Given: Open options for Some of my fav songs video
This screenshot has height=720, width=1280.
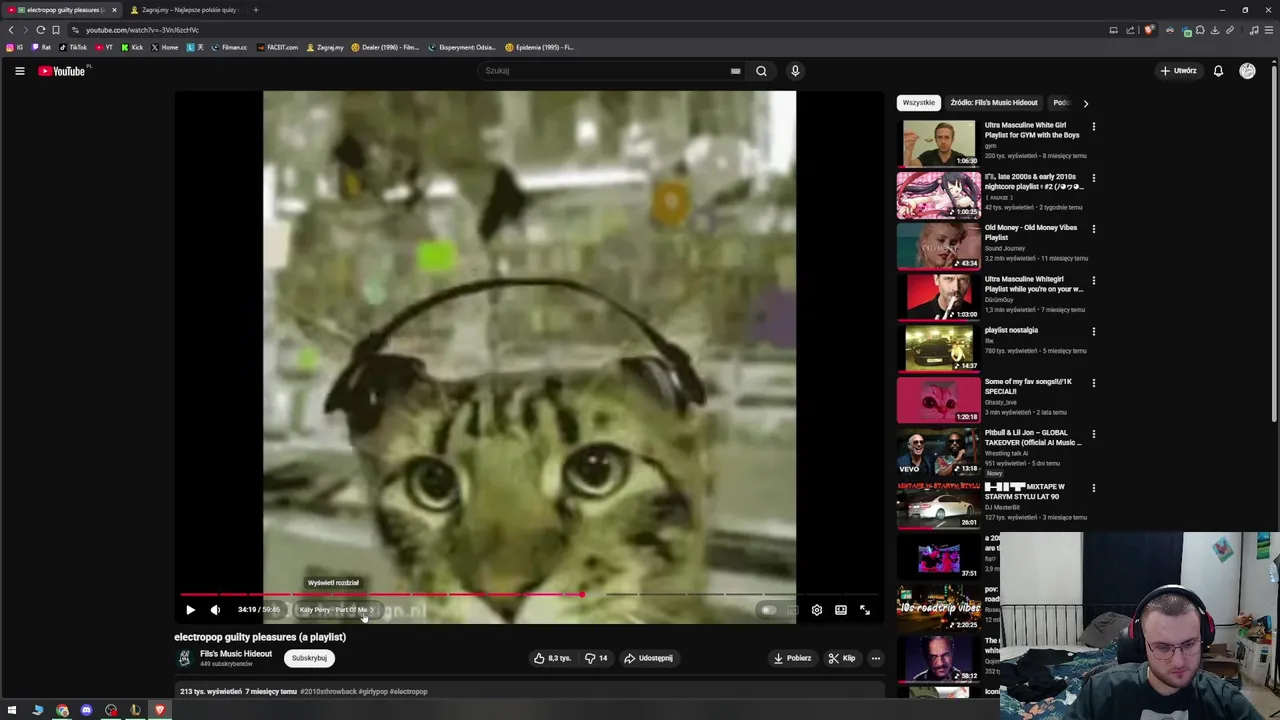Looking at the screenshot, I should (x=1093, y=383).
